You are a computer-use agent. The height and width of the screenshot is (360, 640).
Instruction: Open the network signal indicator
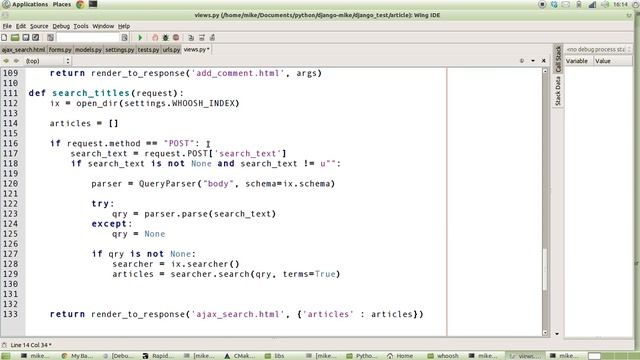click(x=592, y=4)
